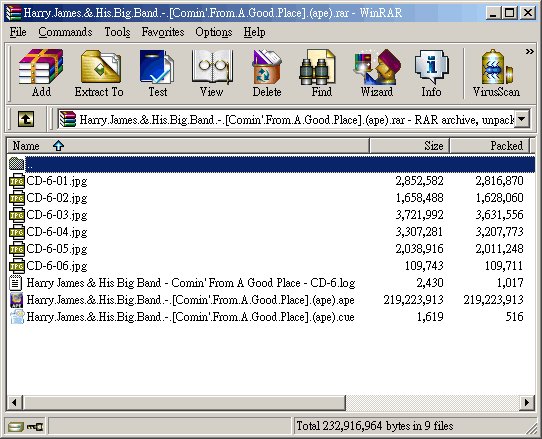Click the drive icon in the status bar
Image resolution: width=542 pixels, height=439 pixels.
[x=16, y=427]
